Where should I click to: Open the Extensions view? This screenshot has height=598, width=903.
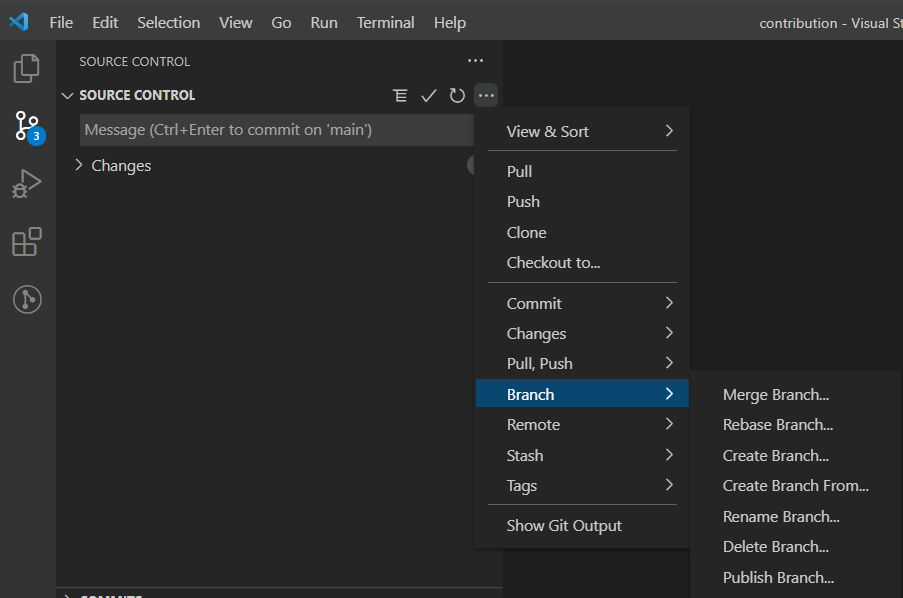[x=26, y=241]
